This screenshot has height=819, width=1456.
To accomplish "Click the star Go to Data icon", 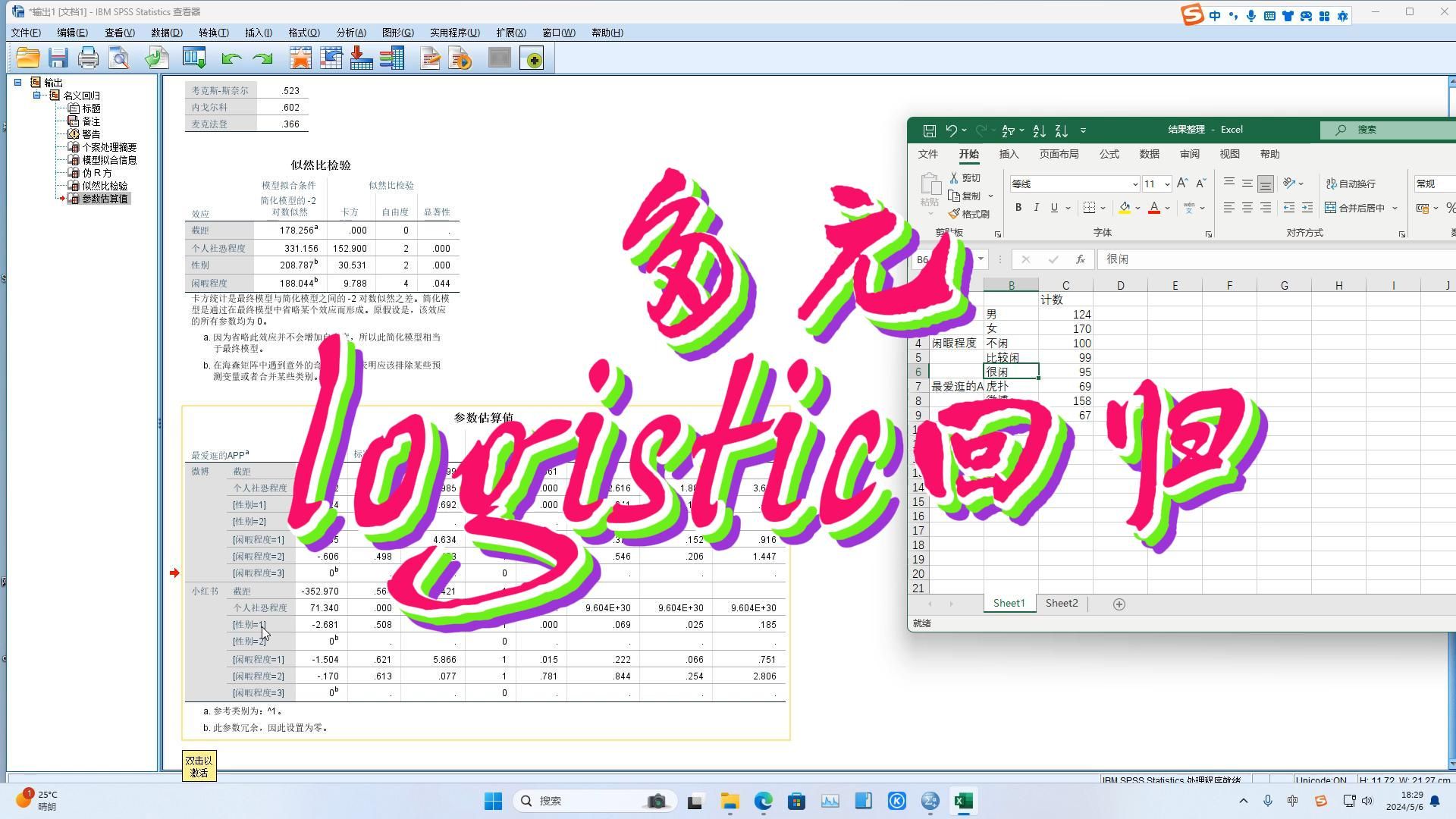I will [x=300, y=58].
